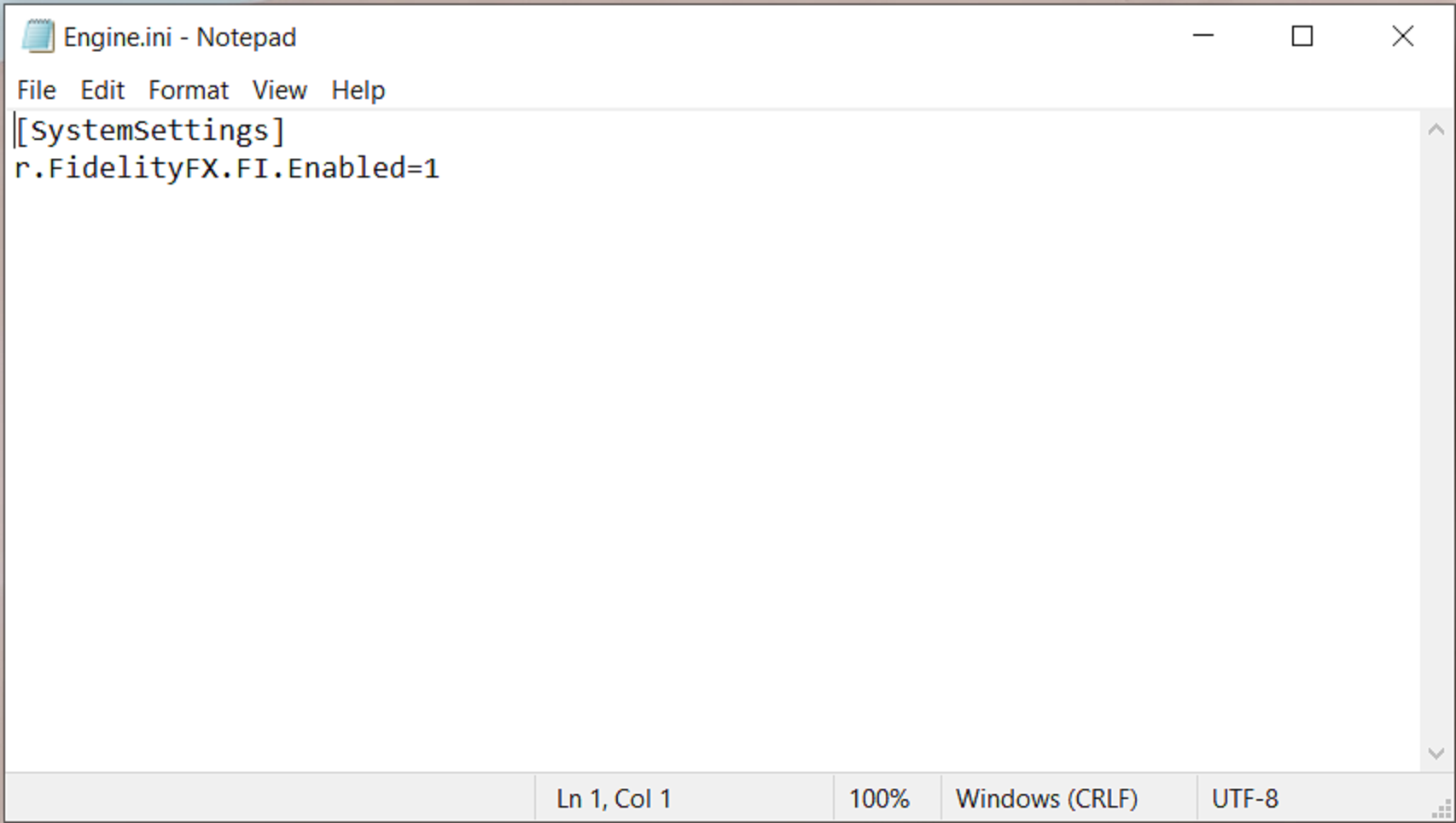The height and width of the screenshot is (823, 1456).
Task: Click the Ln 1, Col 1 status indicator
Action: tap(614, 799)
